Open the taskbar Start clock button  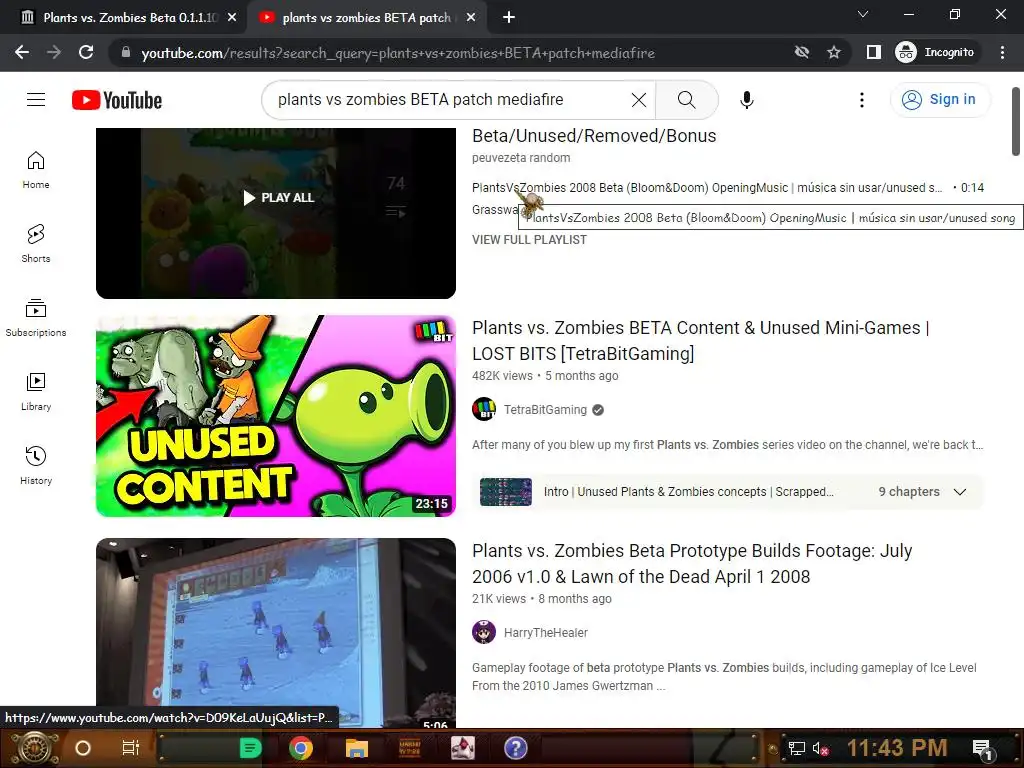click(34, 748)
